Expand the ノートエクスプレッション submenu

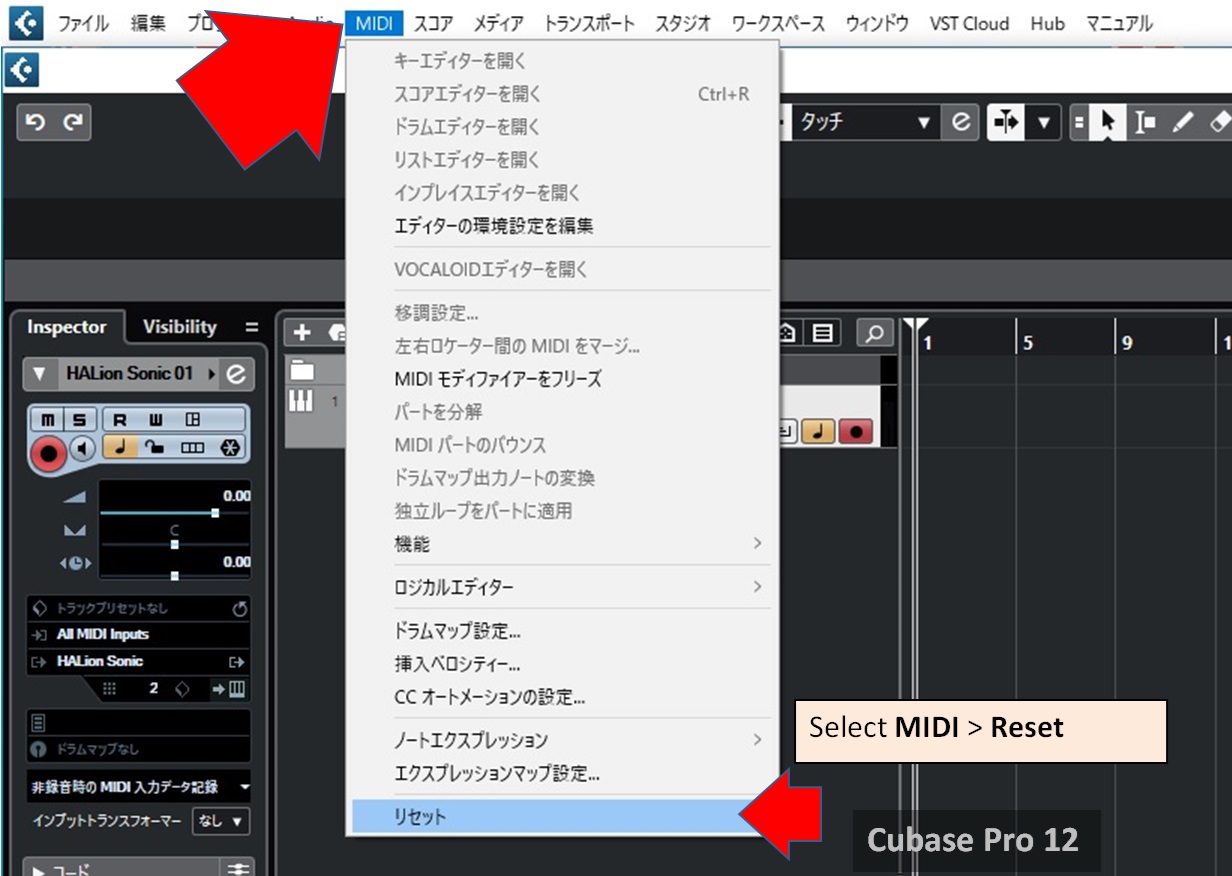point(562,740)
